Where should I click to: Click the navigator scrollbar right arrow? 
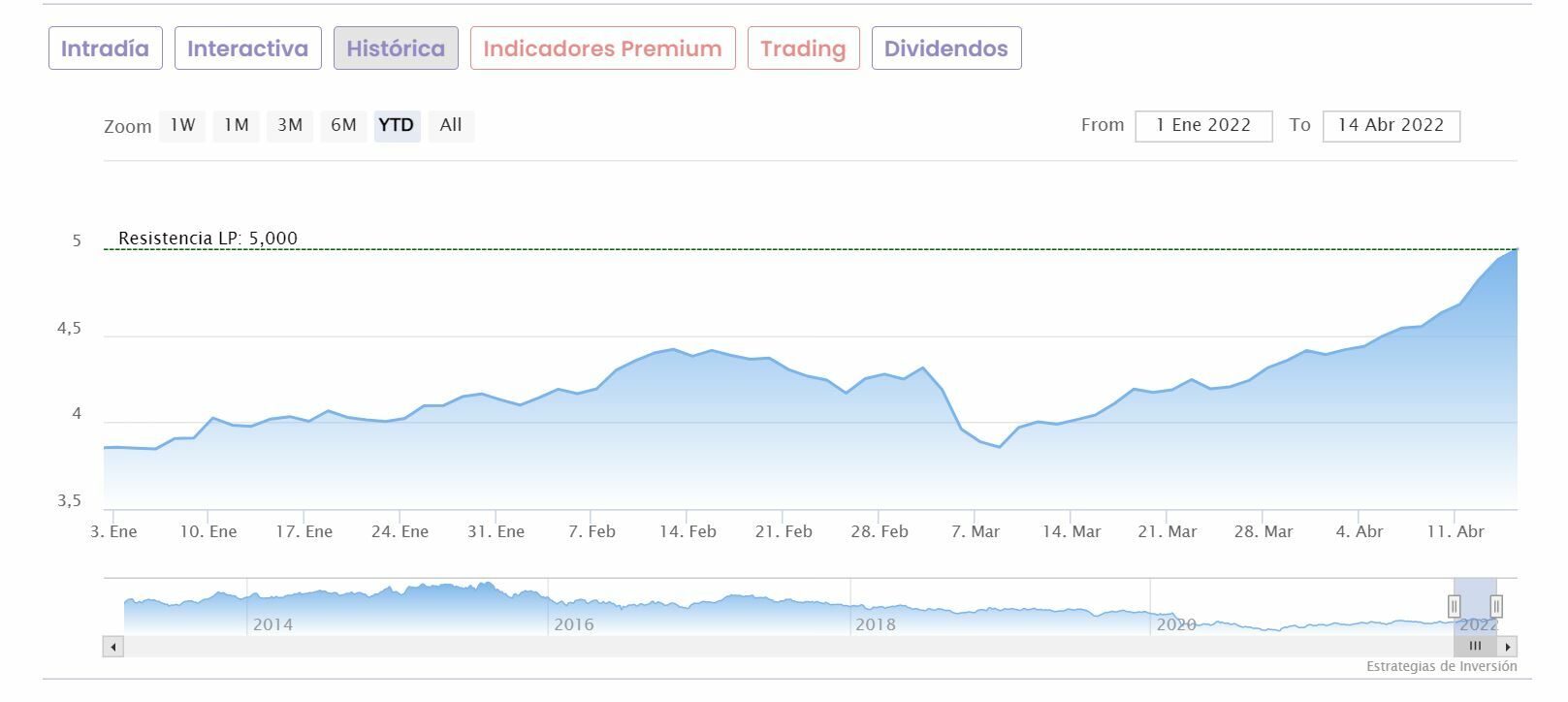click(x=1508, y=647)
